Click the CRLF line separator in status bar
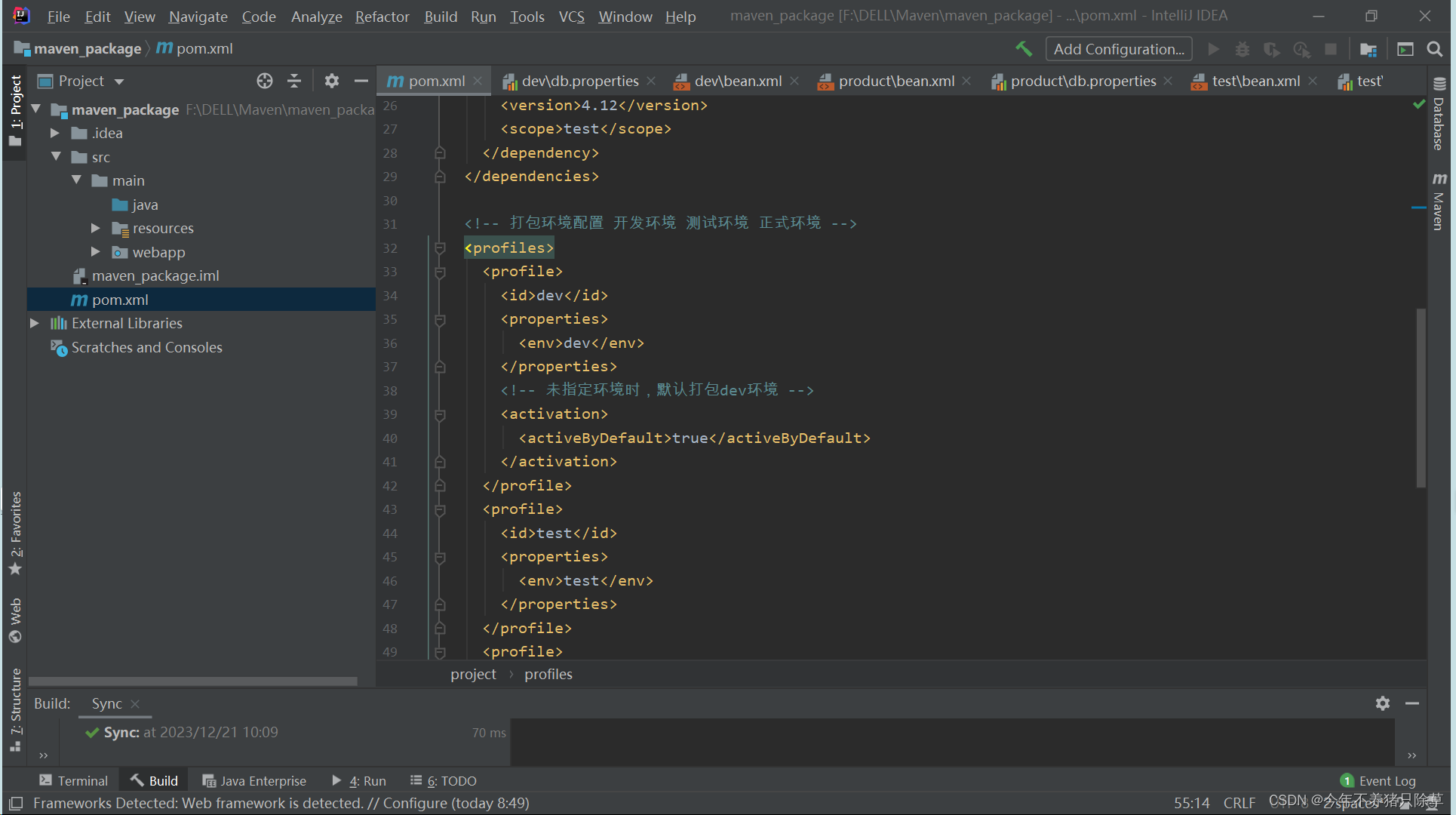1456x815 pixels. [x=1239, y=803]
